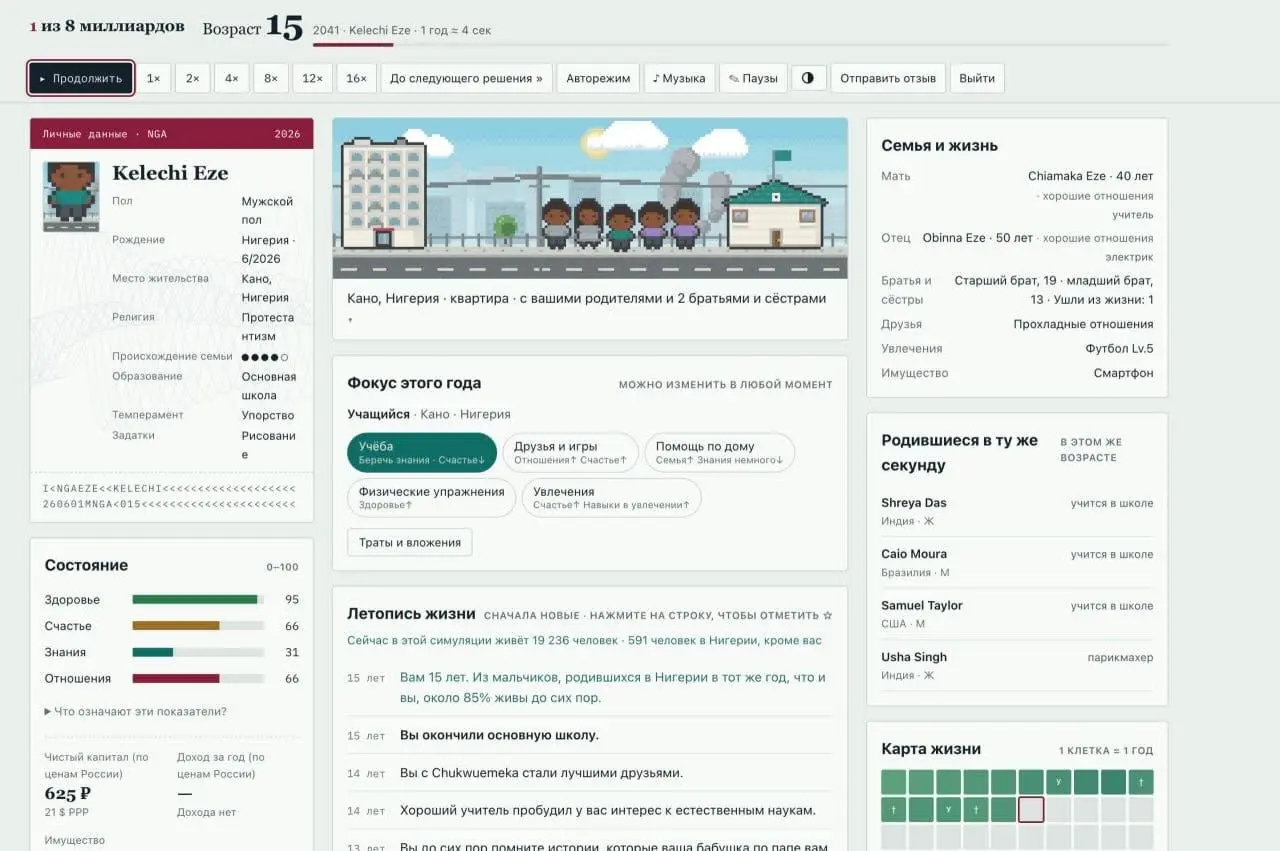Set simulation speed to 8×
The width and height of the screenshot is (1280, 851).
tap(270, 78)
